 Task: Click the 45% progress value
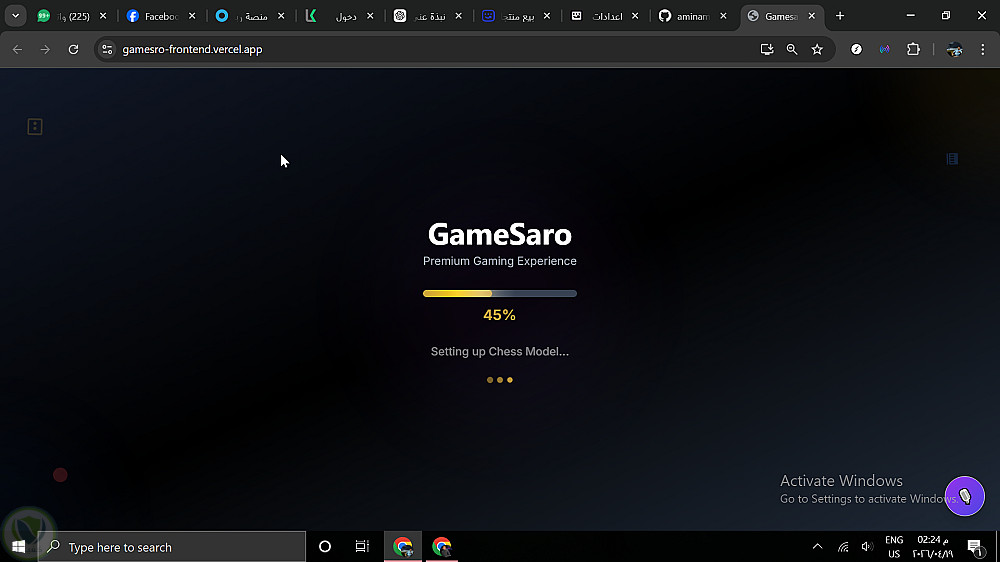tap(499, 314)
